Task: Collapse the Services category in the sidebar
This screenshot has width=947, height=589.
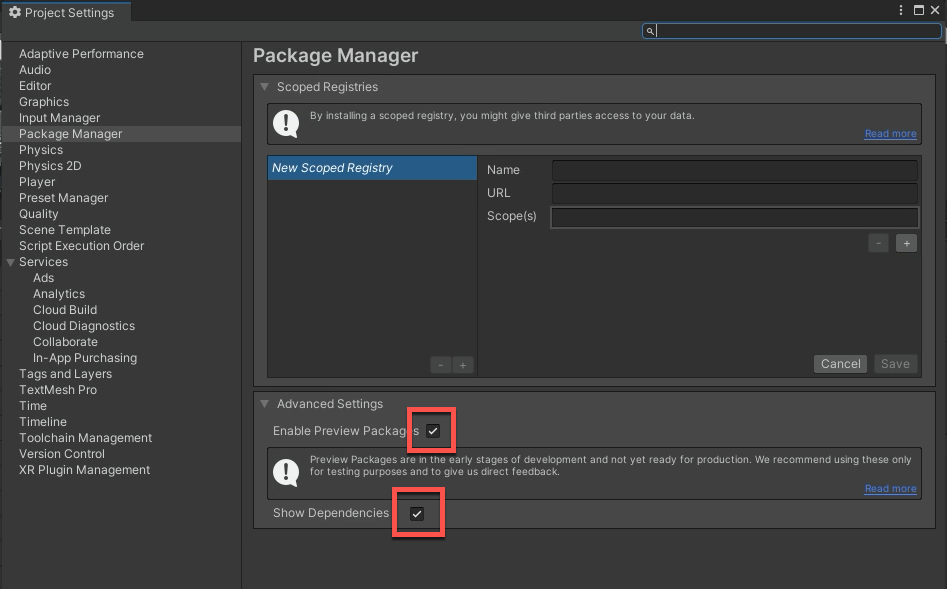Action: coord(9,261)
